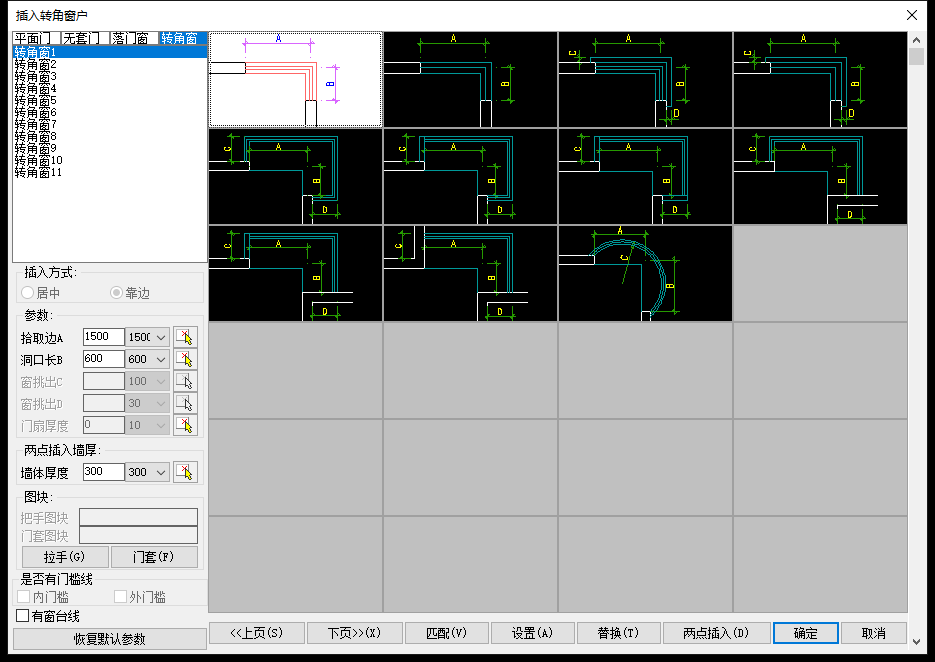Click the 拾取边A input field
935x662 pixels.
tap(103, 337)
